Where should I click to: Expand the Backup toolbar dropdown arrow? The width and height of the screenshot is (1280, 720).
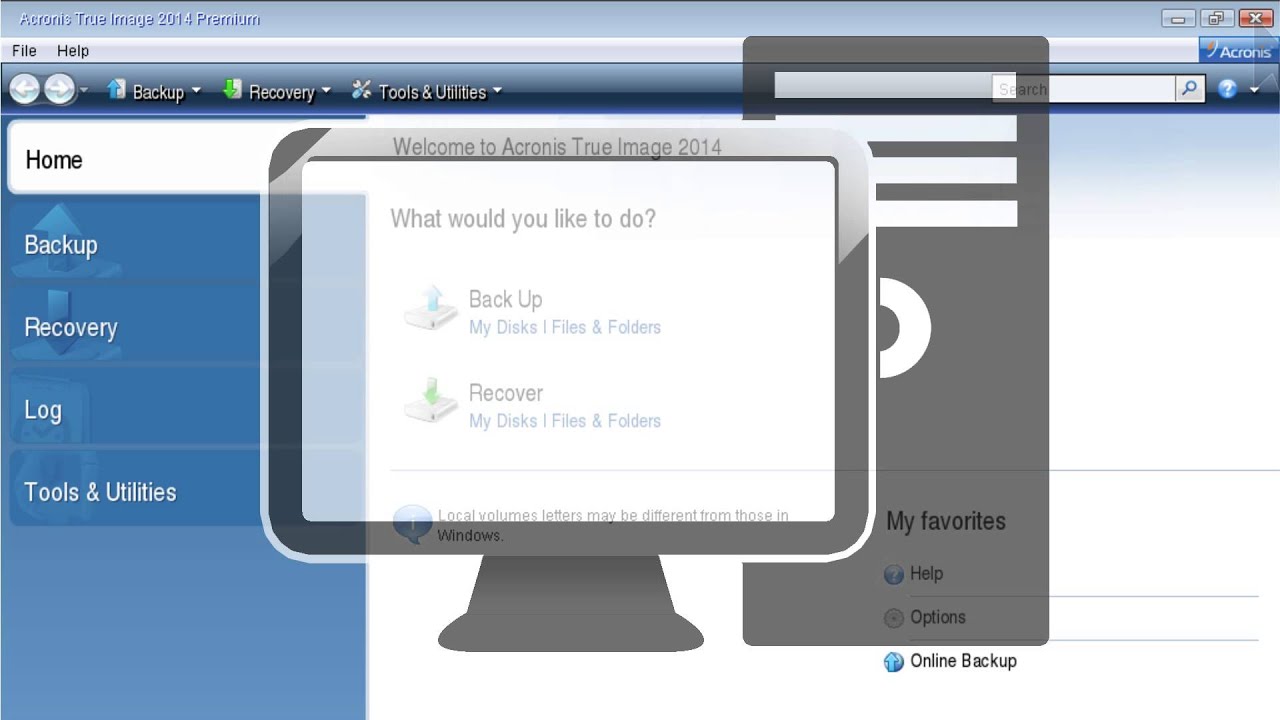click(x=196, y=91)
